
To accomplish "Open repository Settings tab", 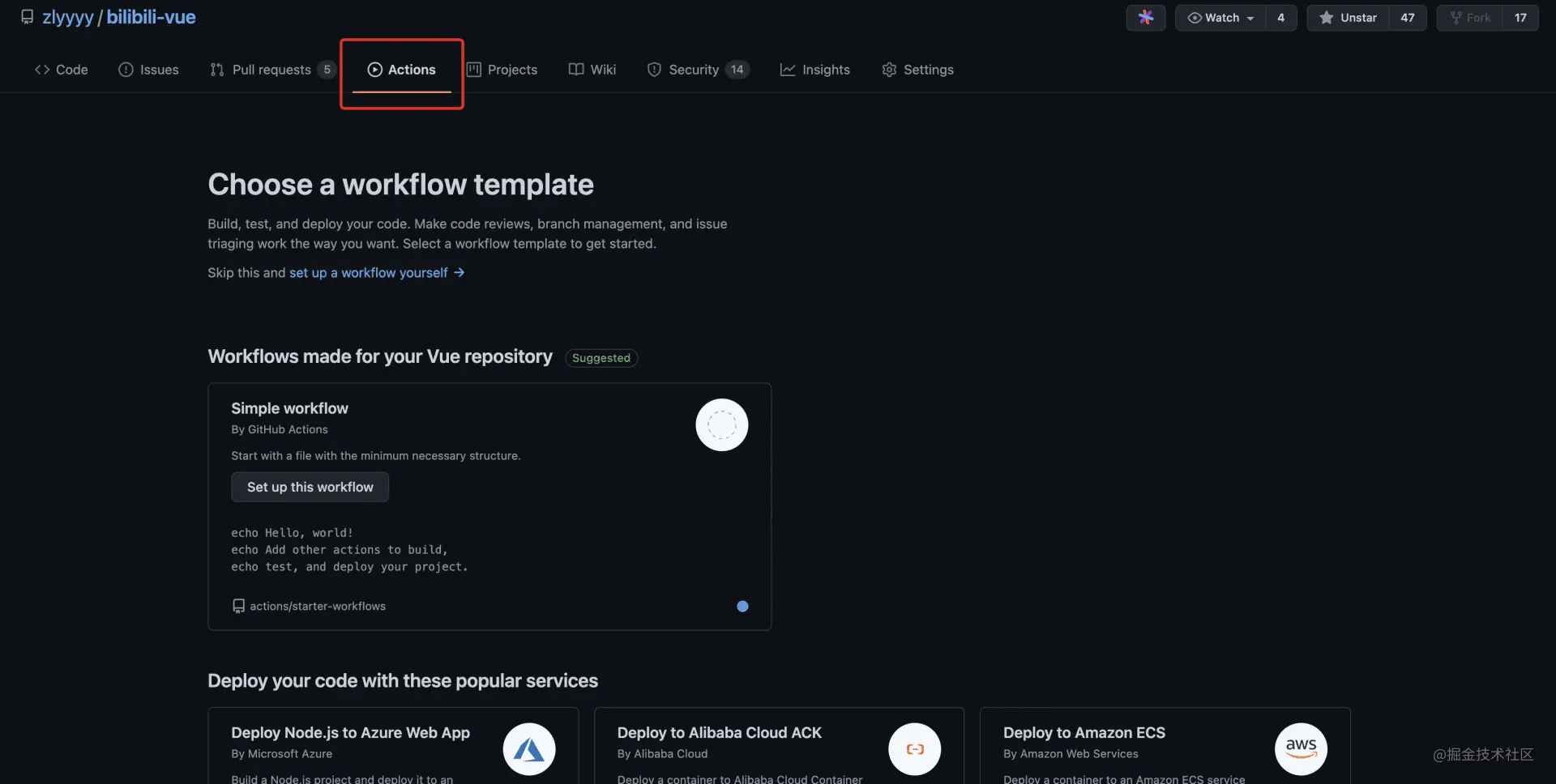I will [917, 70].
